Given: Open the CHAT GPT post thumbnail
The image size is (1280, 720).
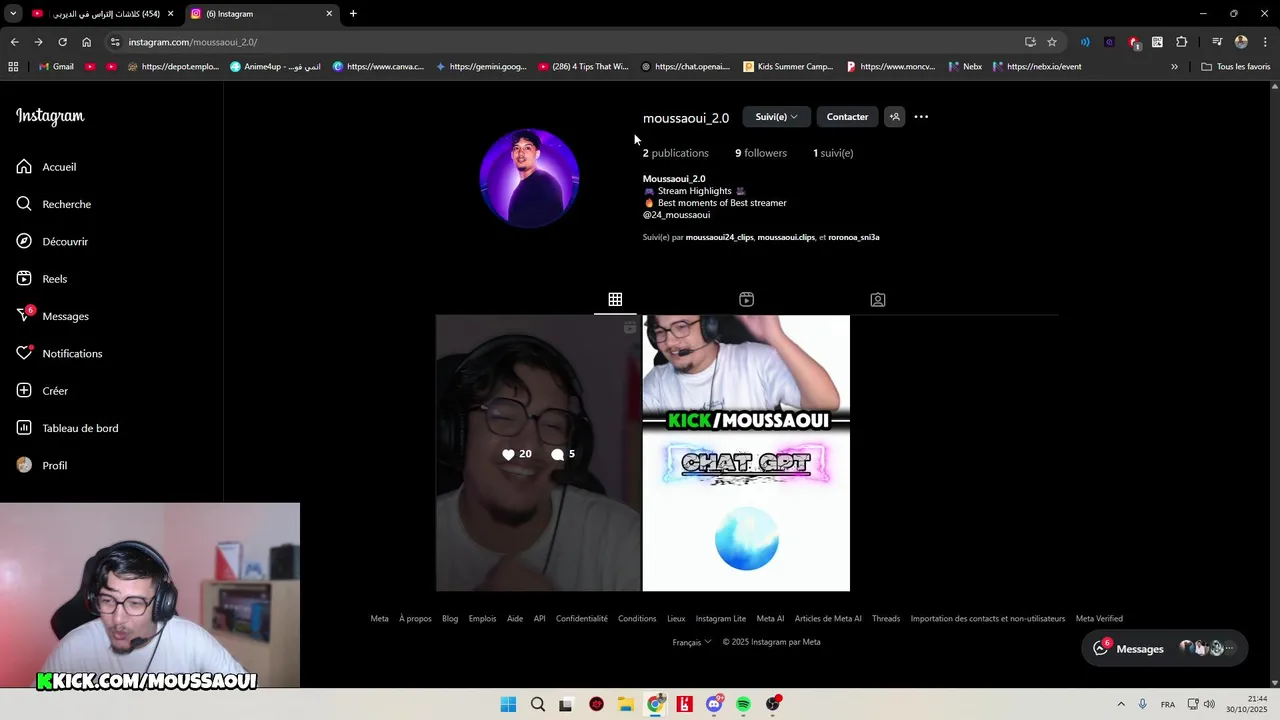Looking at the screenshot, I should [x=746, y=453].
